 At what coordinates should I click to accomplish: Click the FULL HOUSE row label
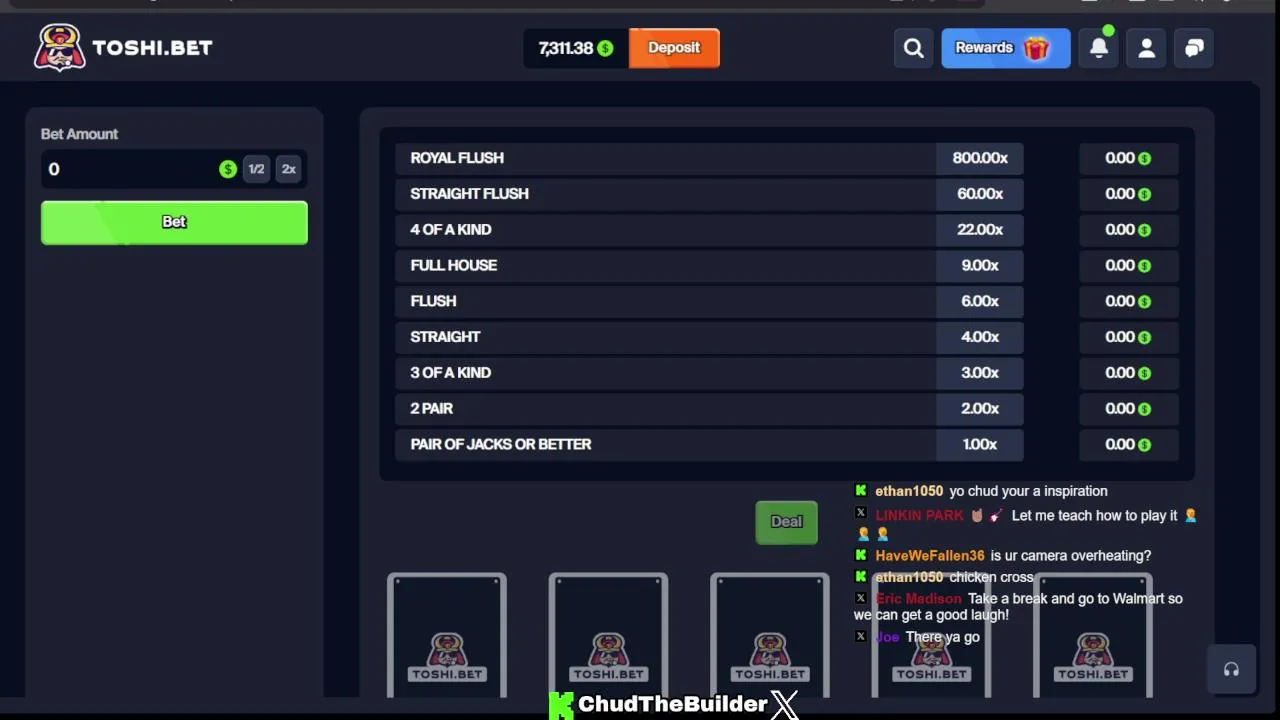(x=453, y=265)
